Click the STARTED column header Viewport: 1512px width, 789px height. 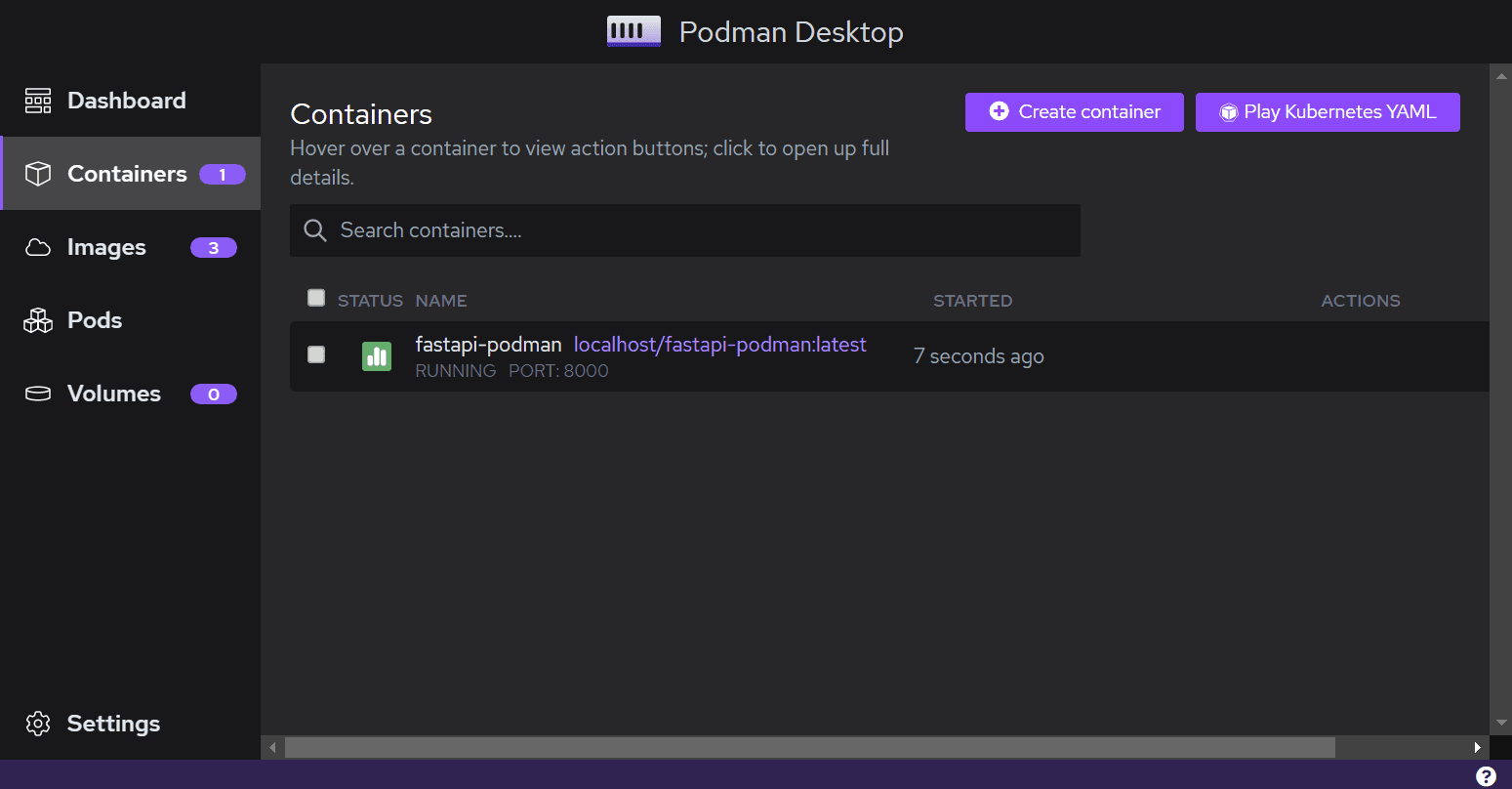click(x=972, y=301)
